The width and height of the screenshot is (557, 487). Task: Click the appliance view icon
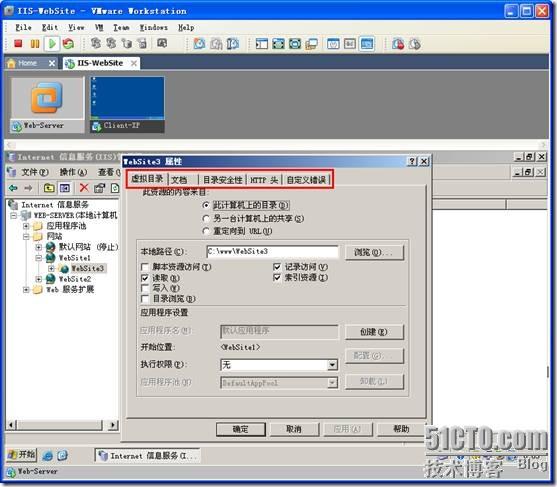point(350,44)
